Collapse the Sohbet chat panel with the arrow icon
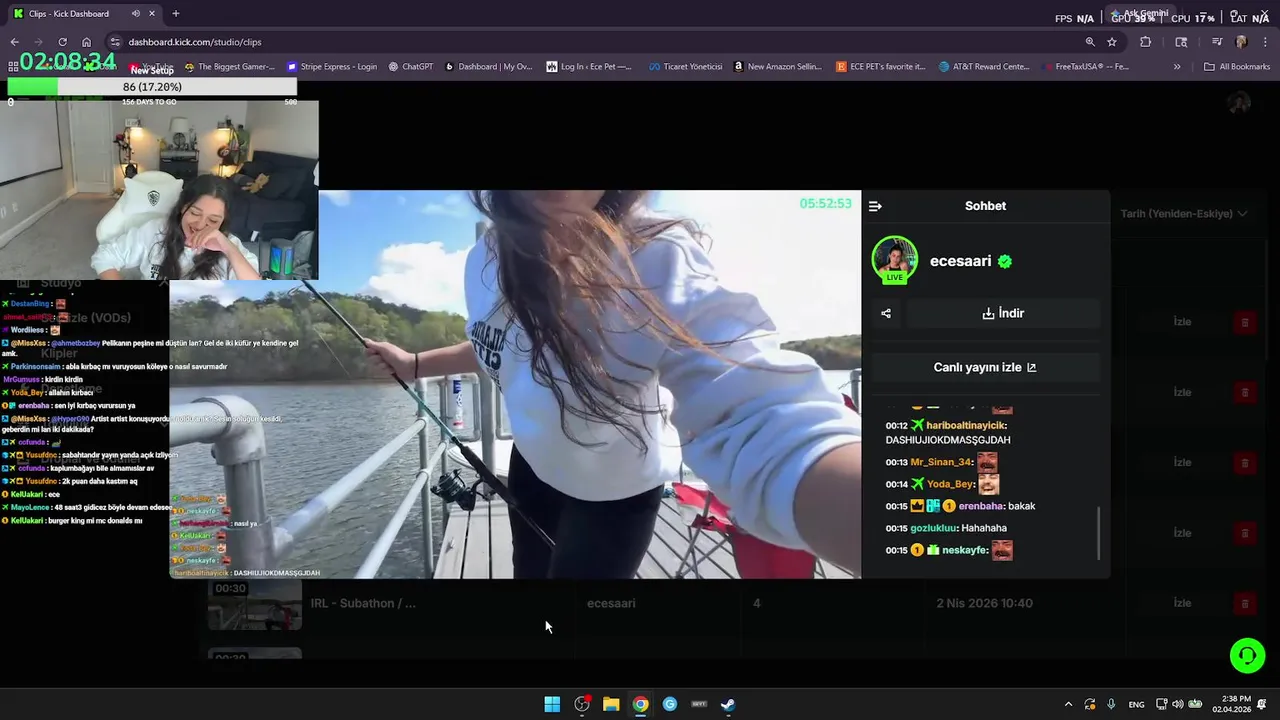The width and height of the screenshot is (1280, 720). click(x=875, y=206)
